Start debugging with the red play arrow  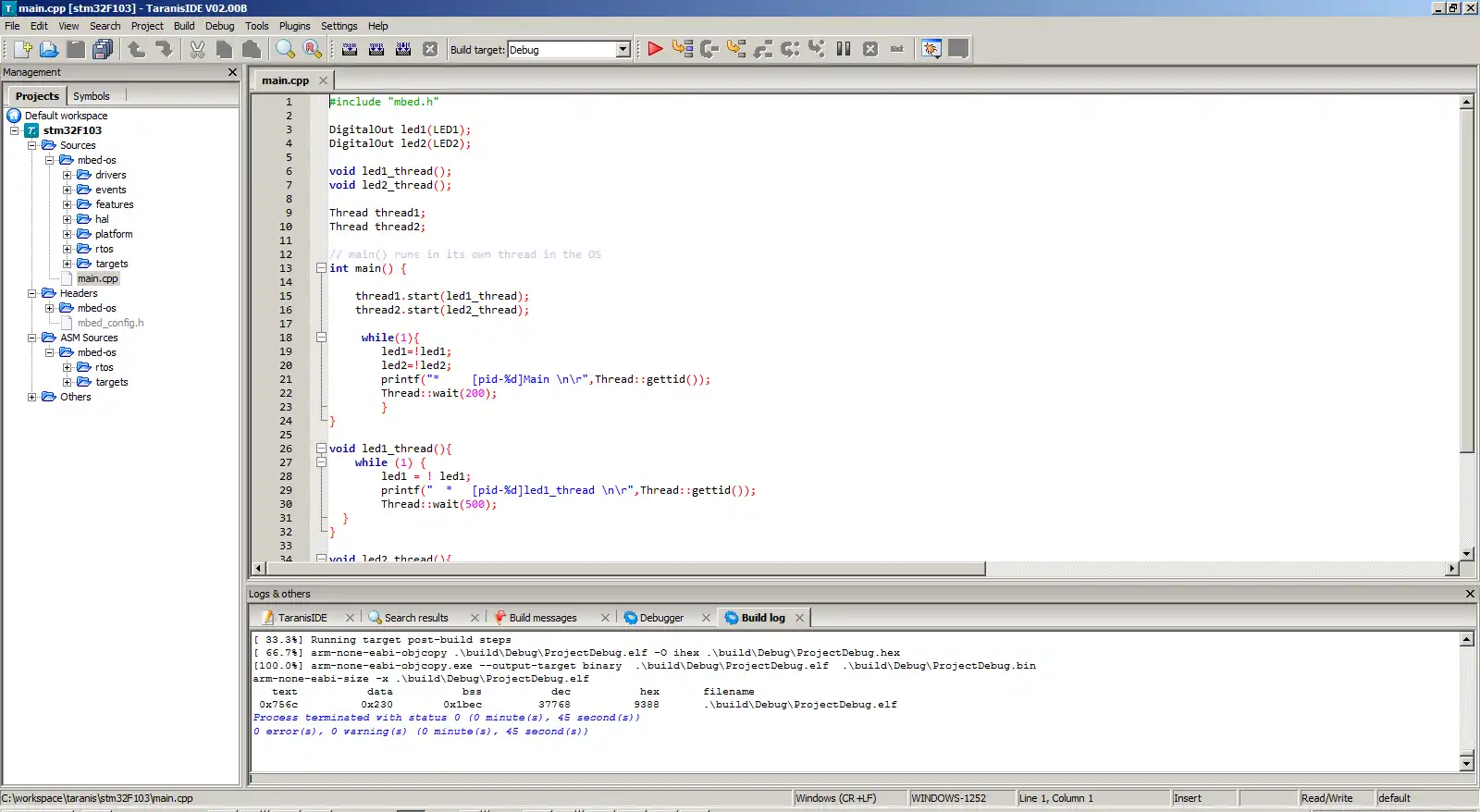click(655, 49)
